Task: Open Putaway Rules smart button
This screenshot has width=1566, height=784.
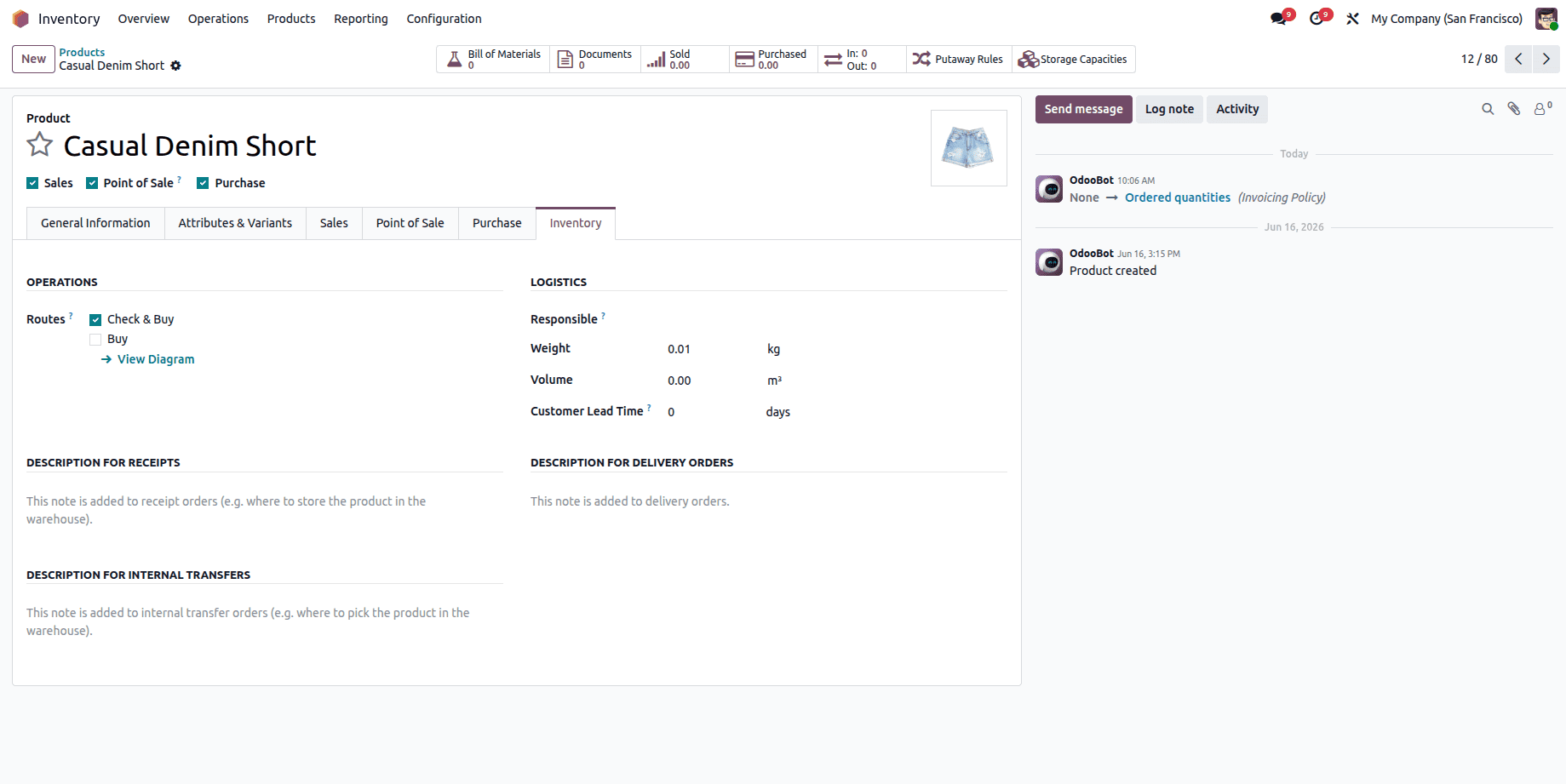Action: point(959,59)
